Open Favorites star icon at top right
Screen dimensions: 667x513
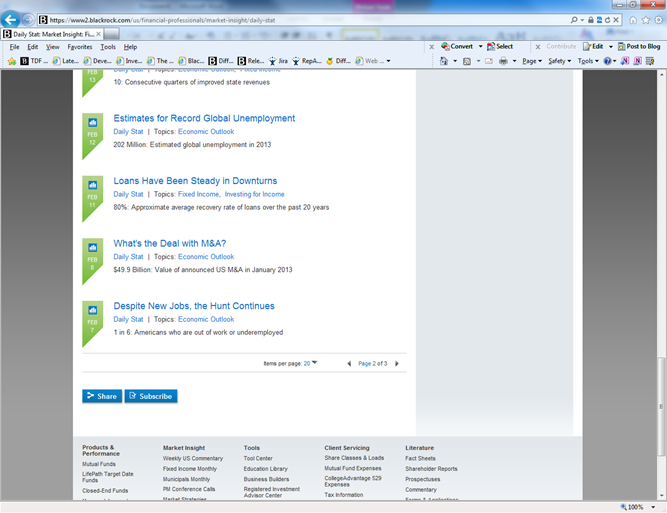coord(646,20)
